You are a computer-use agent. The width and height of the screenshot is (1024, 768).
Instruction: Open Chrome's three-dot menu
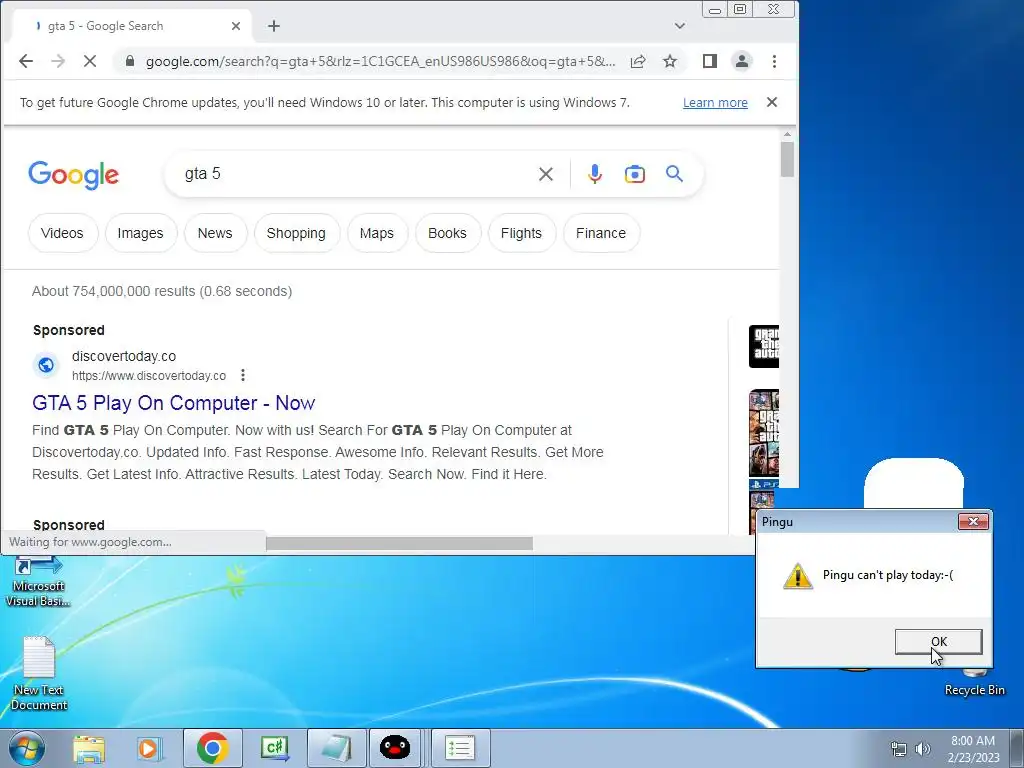click(x=774, y=61)
